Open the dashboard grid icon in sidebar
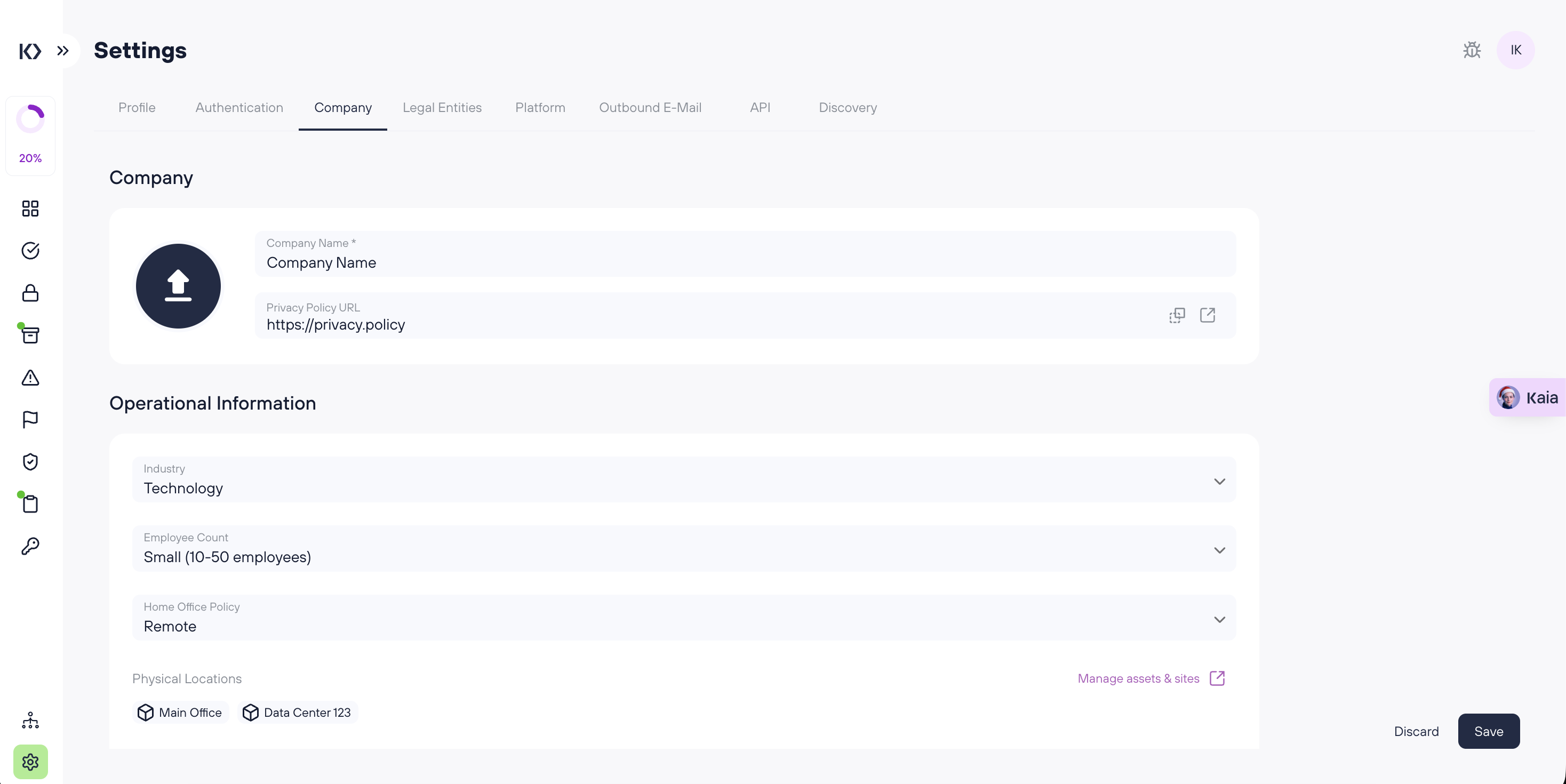The width and height of the screenshot is (1566, 784). coord(30,209)
